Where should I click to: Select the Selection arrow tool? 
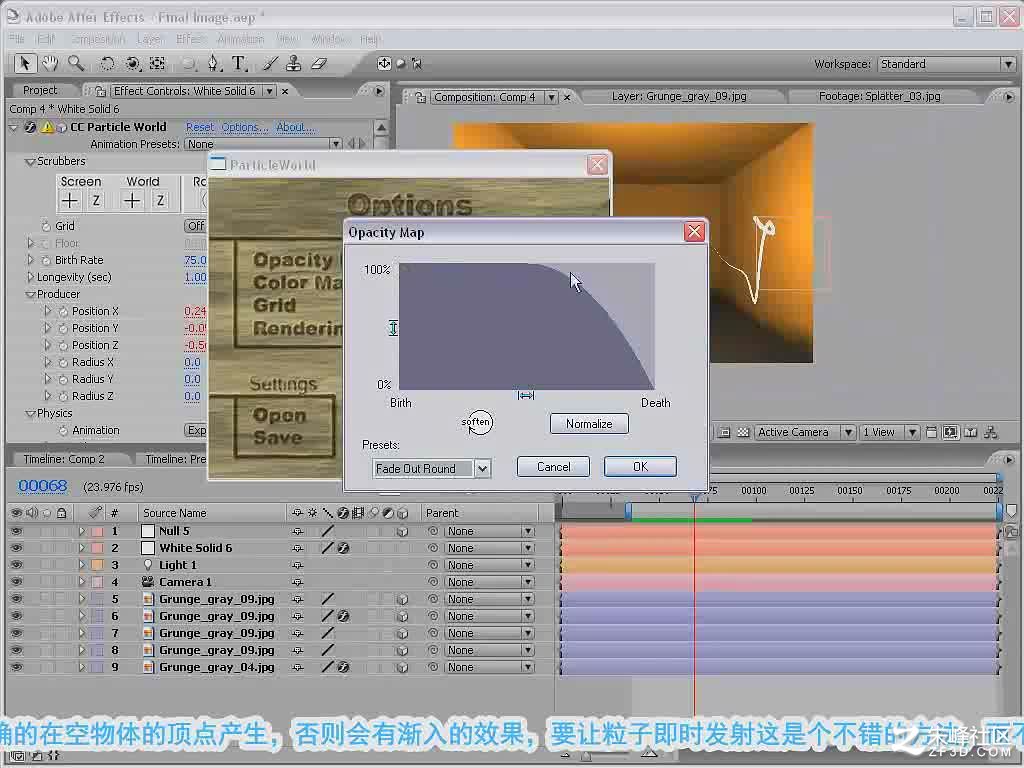click(25, 63)
